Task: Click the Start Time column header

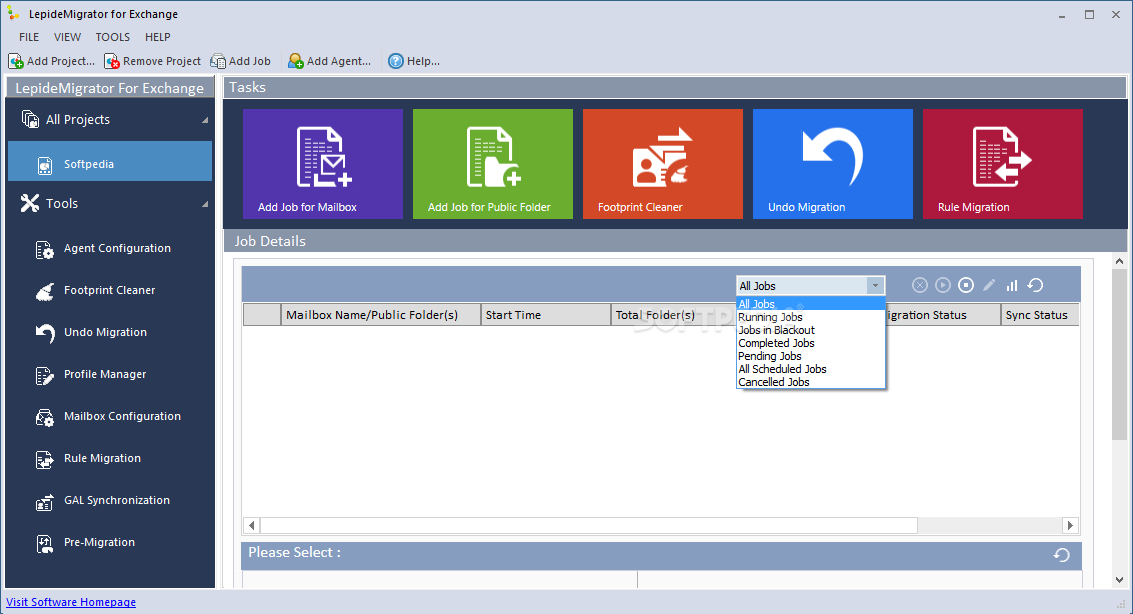Action: [x=546, y=315]
